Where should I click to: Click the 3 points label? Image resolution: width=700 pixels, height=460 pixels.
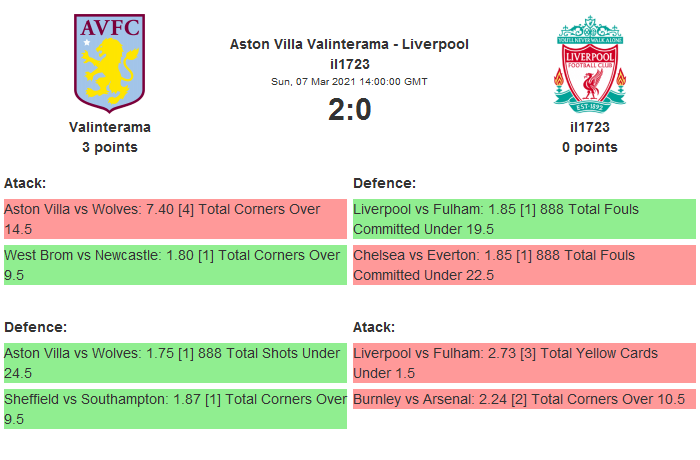pyautogui.click(x=110, y=147)
